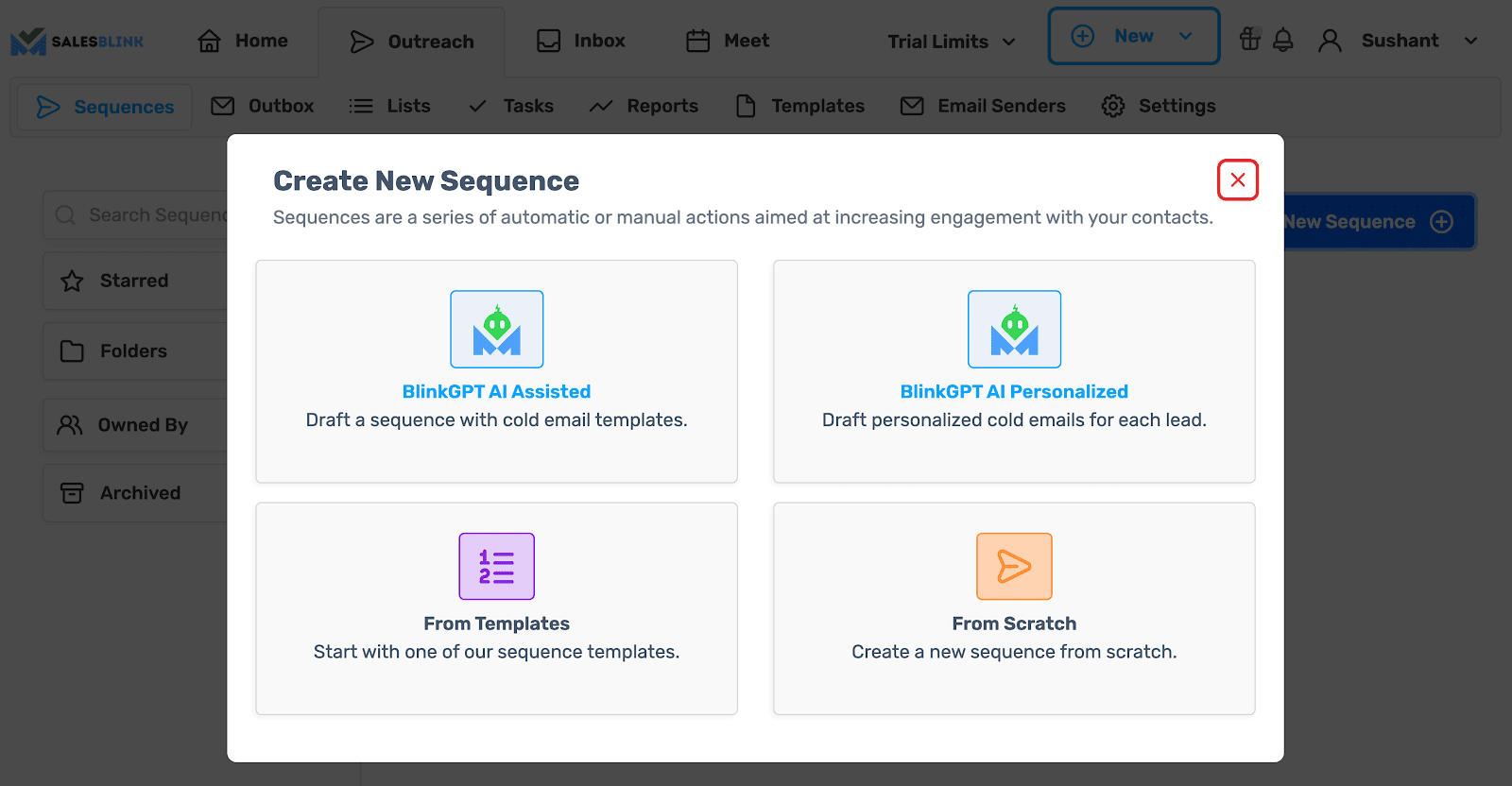This screenshot has width=1512, height=786.
Task: Expand the New button chevron
Action: 1185,36
